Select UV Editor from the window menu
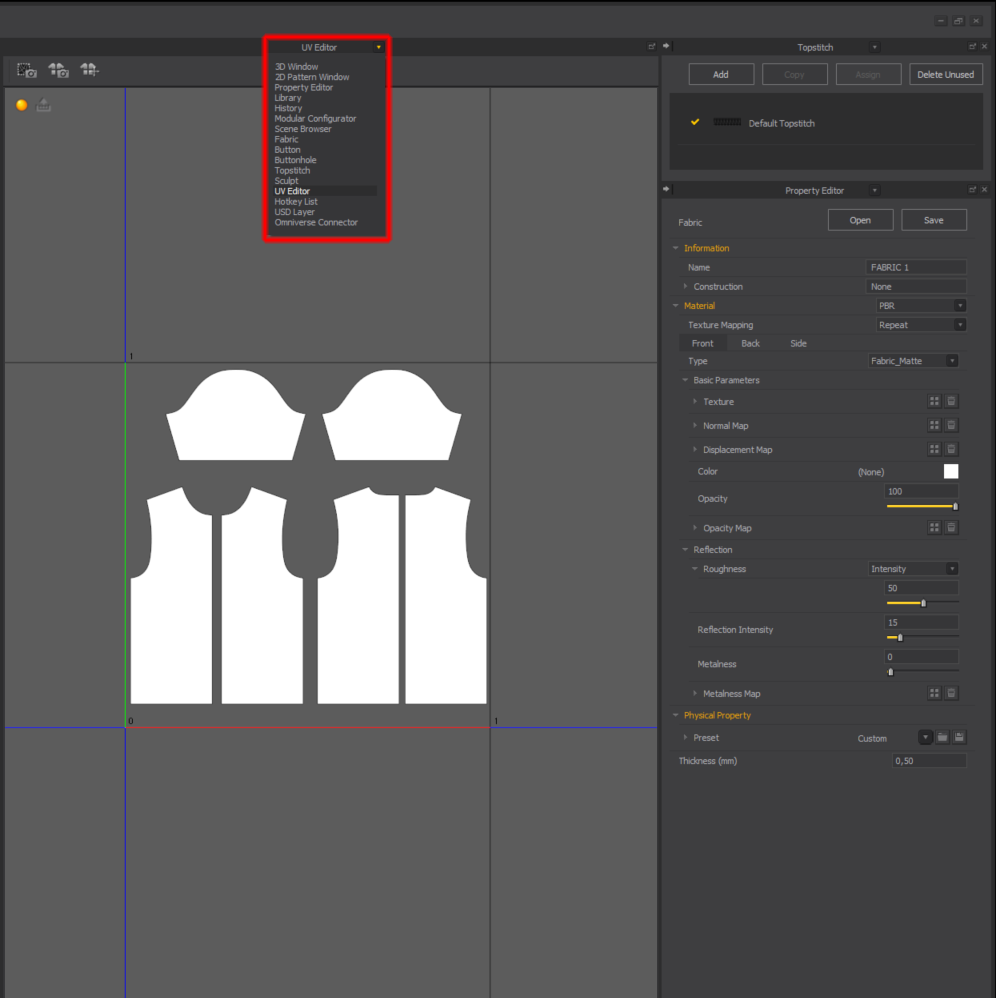996x998 pixels. click(x=295, y=190)
